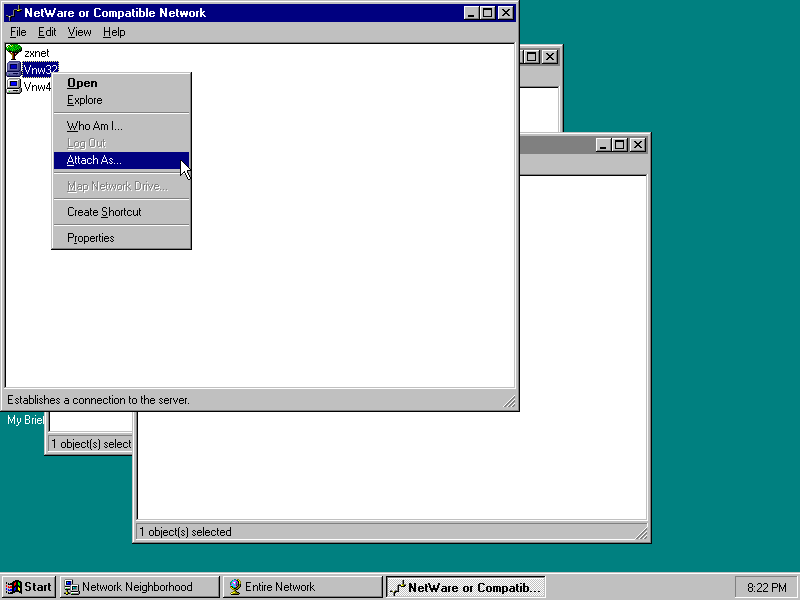Choose Open from the context menu
This screenshot has width=800, height=600.
point(121,83)
